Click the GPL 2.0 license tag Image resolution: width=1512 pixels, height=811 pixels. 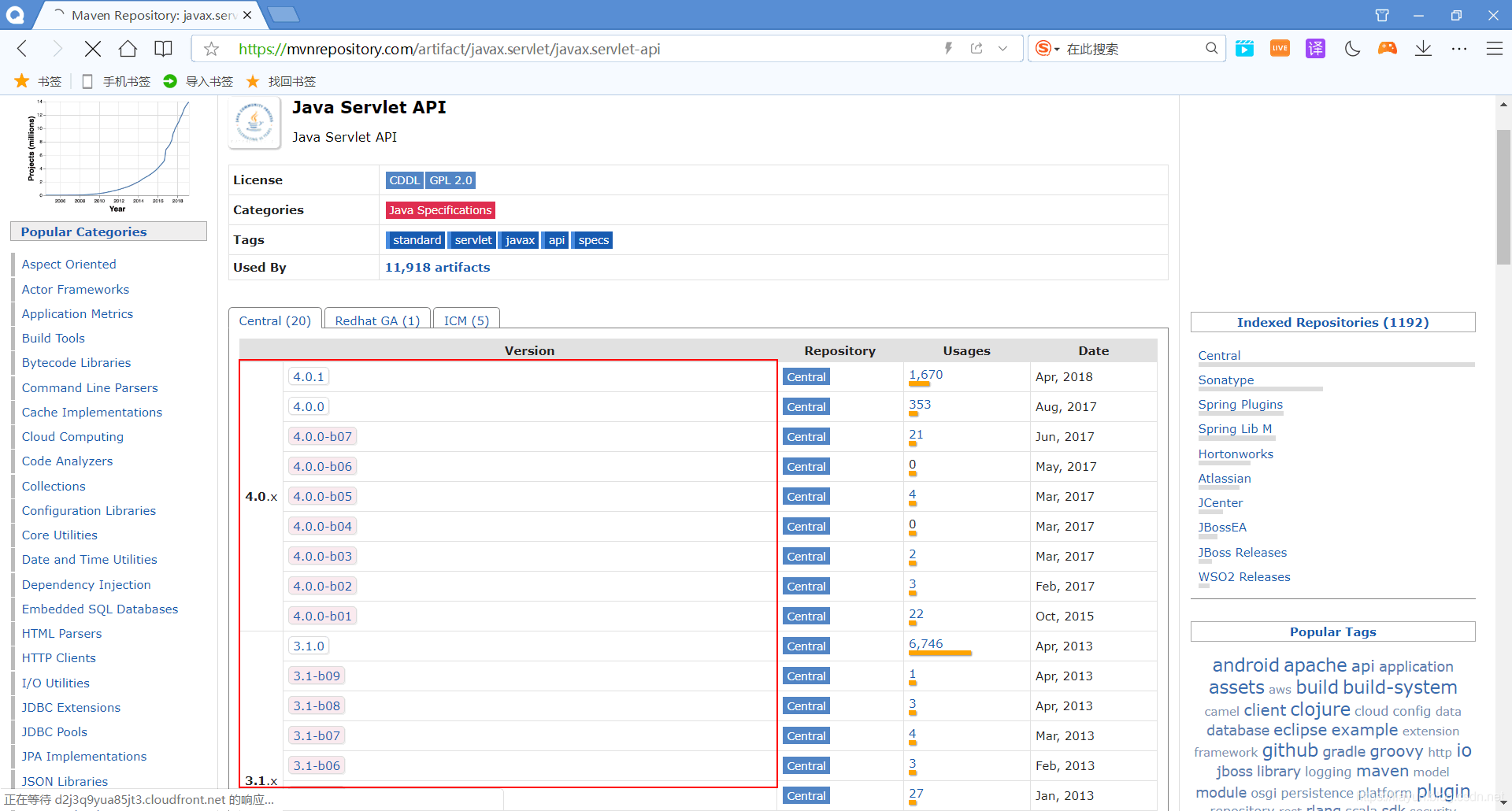(x=450, y=180)
